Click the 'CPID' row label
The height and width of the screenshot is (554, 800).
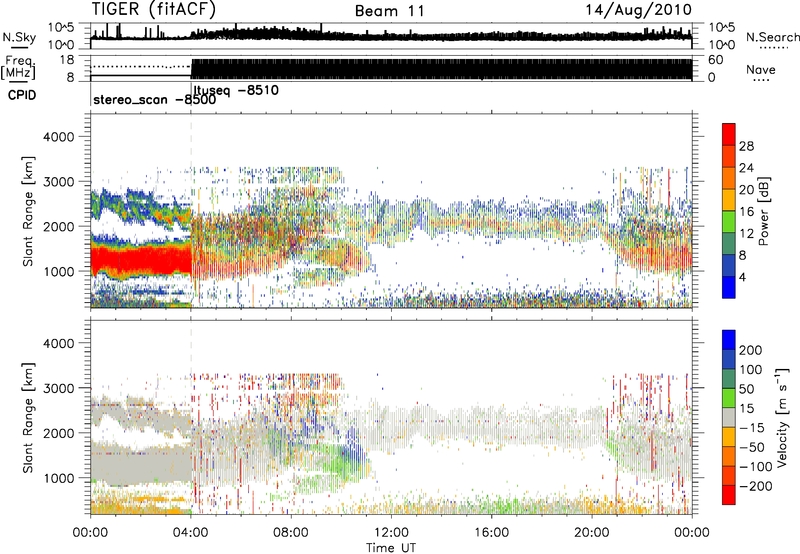pos(22,95)
